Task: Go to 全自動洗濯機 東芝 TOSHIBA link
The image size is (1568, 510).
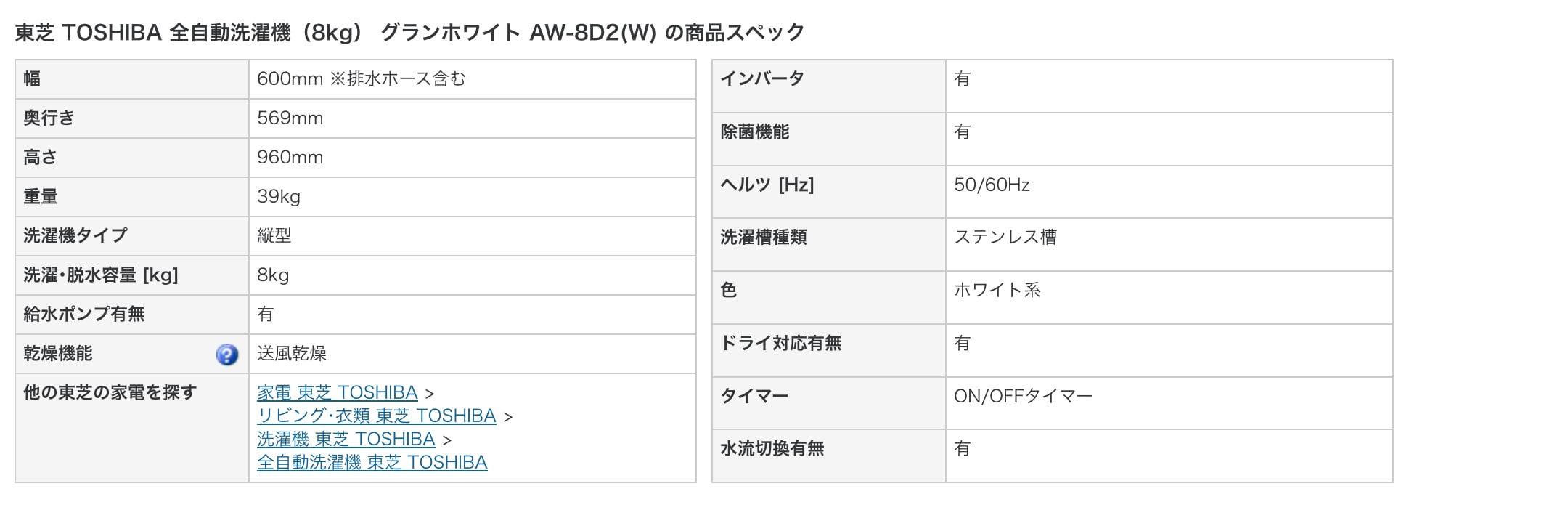Action: point(372,463)
